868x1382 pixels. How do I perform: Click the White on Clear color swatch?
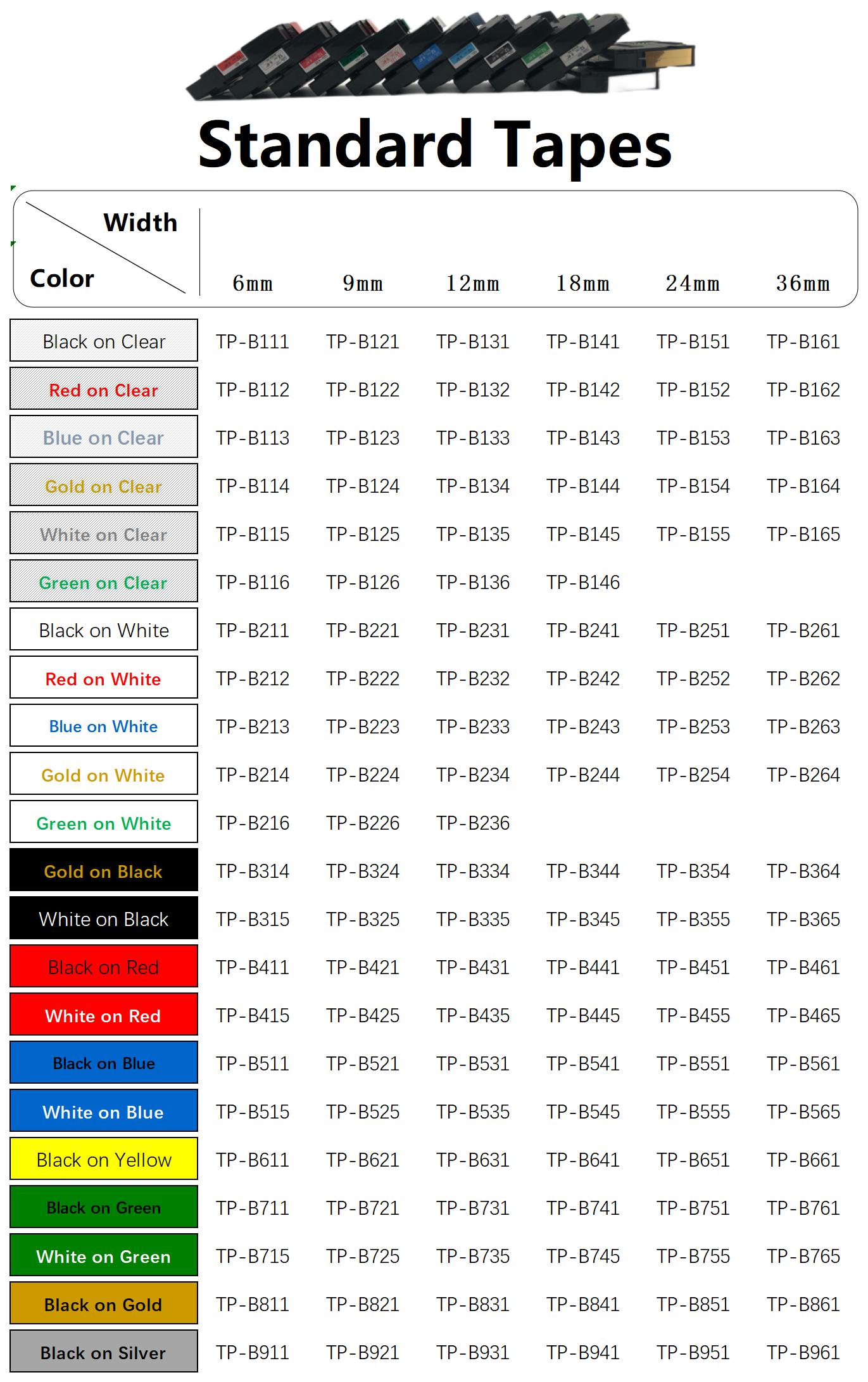tap(104, 533)
